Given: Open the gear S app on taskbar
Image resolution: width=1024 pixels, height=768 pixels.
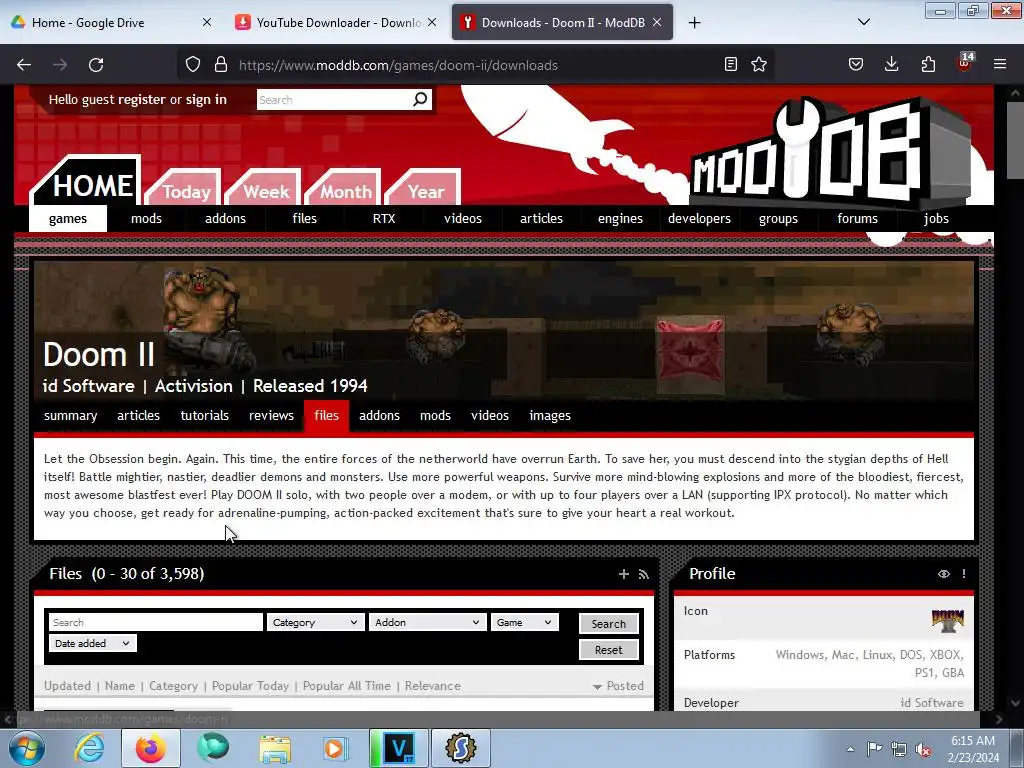Looking at the screenshot, I should [460, 748].
